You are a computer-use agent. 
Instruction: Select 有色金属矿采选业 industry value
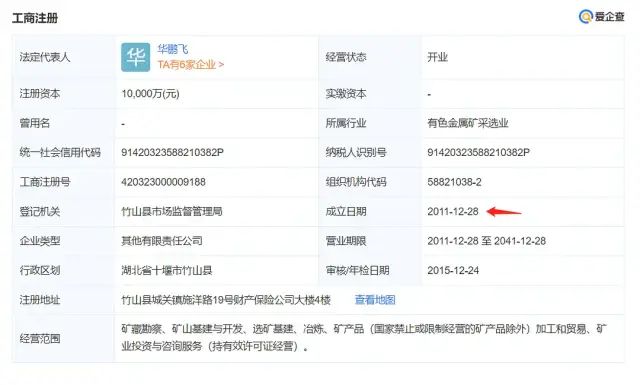[x=468, y=123]
